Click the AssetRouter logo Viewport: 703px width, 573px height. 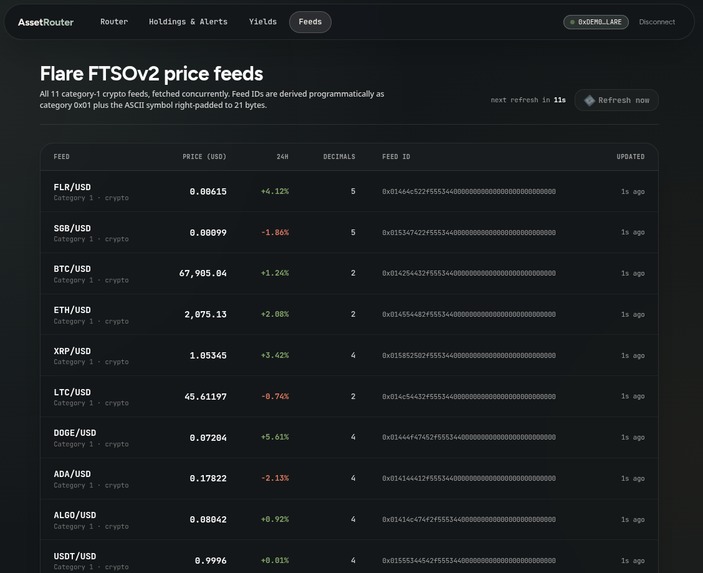46,22
